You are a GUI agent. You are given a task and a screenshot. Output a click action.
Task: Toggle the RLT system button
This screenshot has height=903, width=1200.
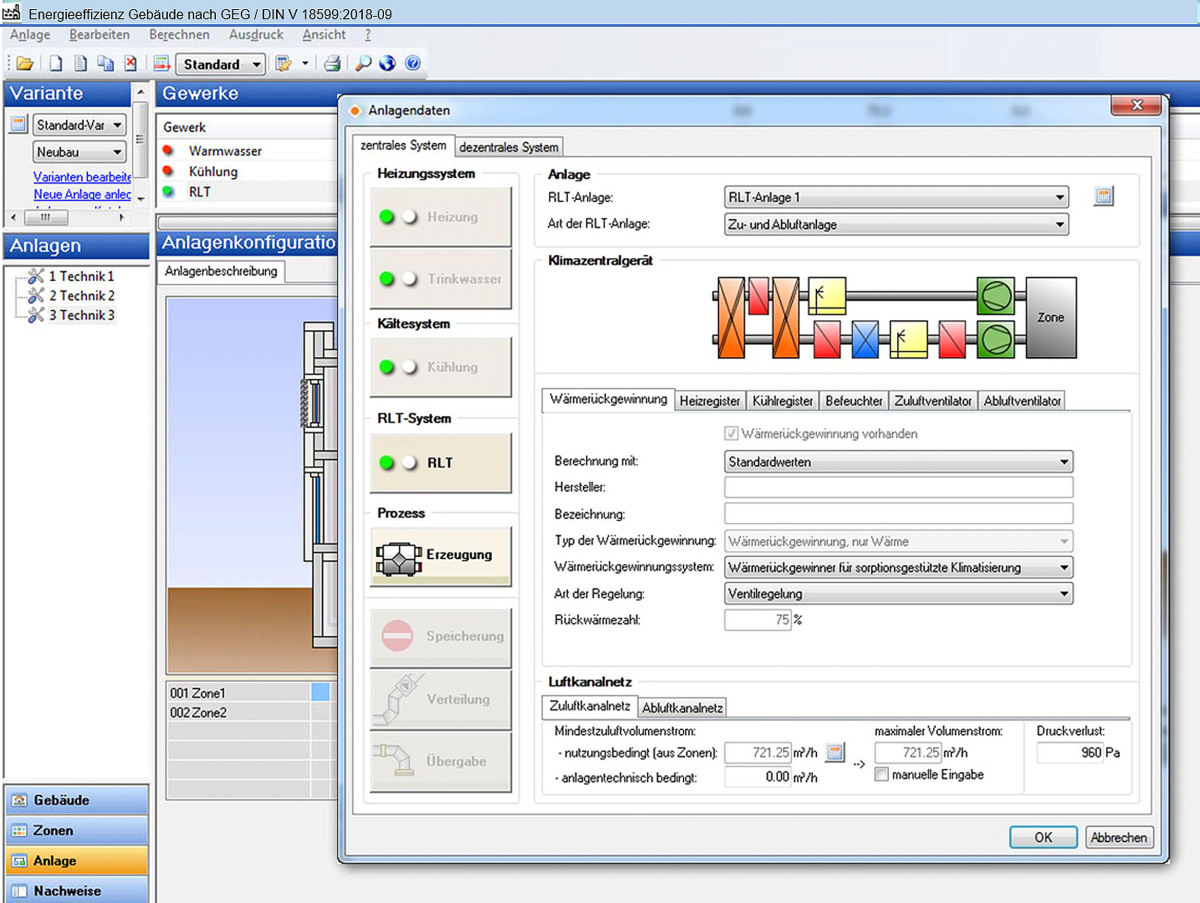(441, 463)
